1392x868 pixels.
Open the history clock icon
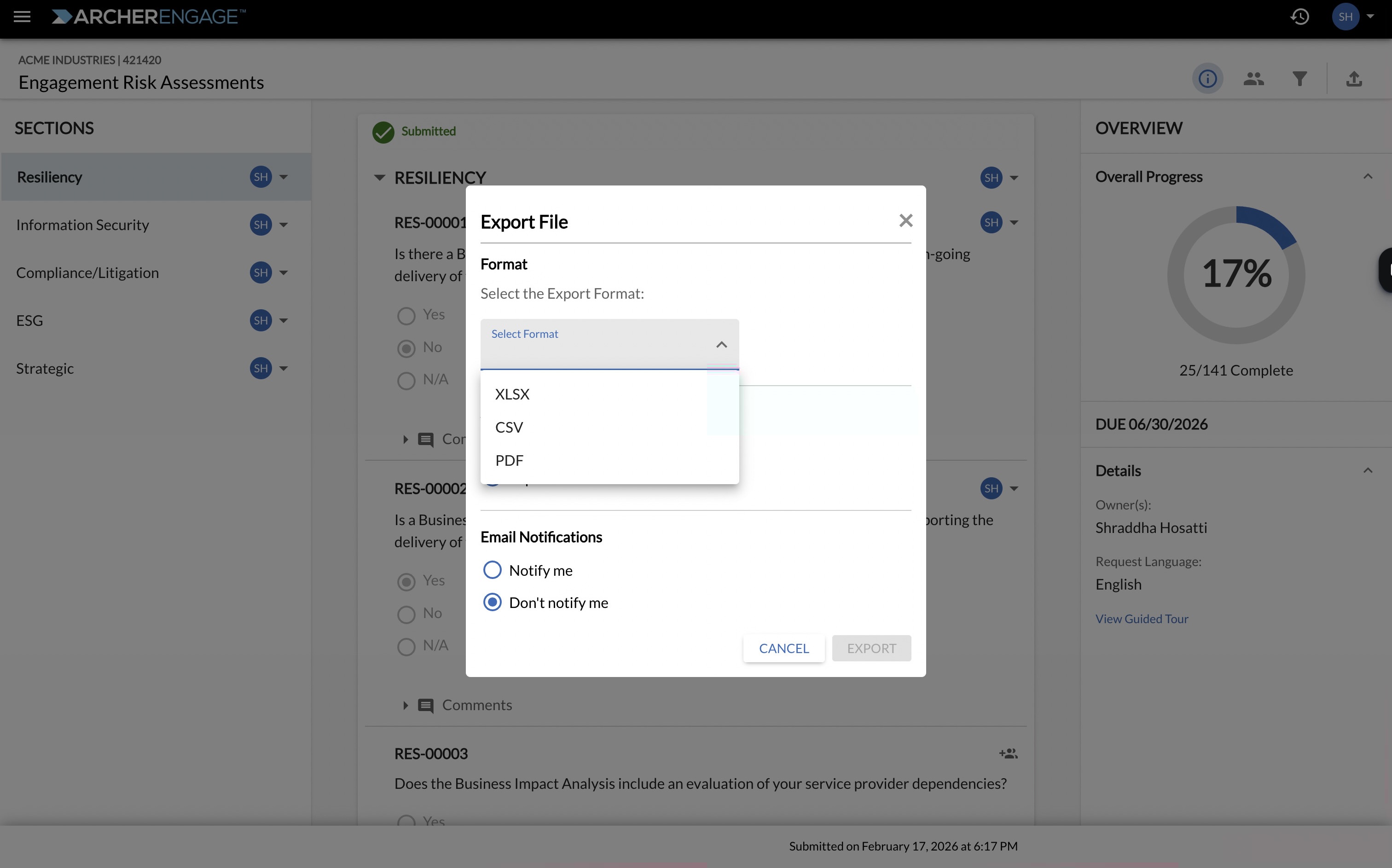1299,17
